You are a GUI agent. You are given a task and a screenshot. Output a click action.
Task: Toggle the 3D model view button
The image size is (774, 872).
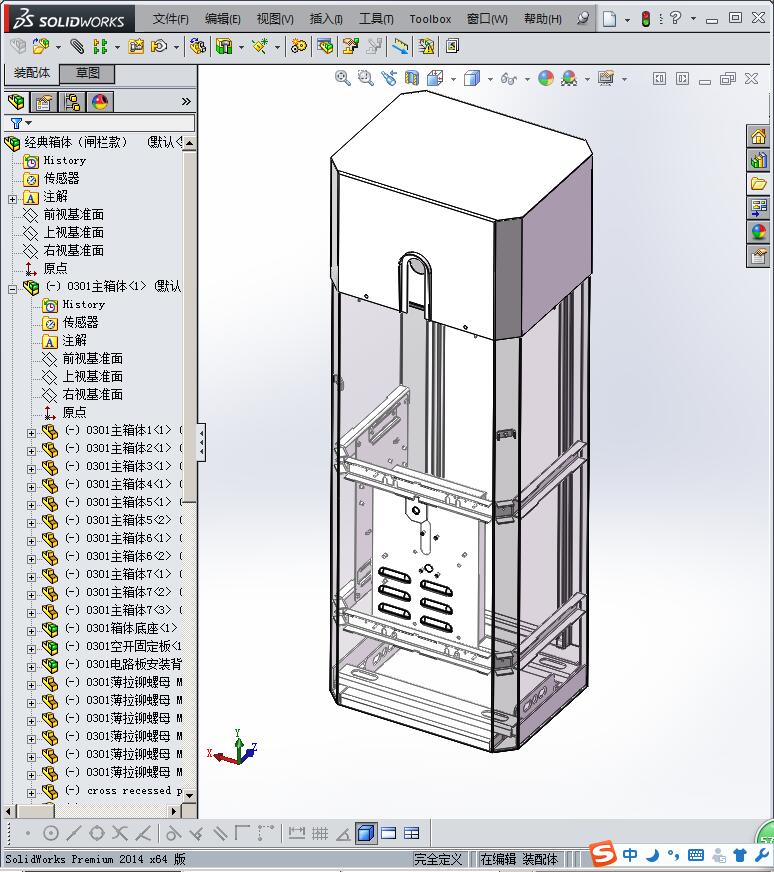tap(366, 833)
